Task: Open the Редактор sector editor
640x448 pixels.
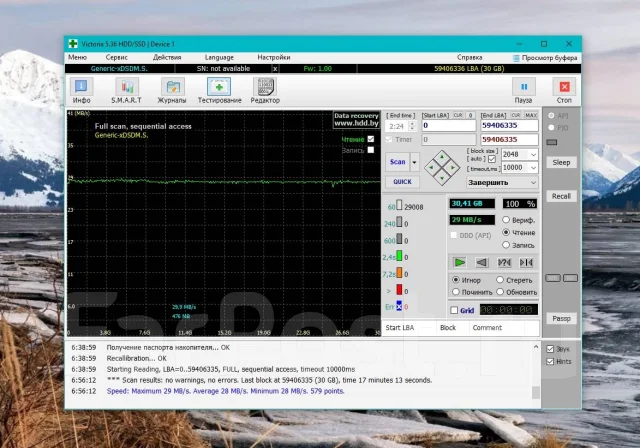Action: coord(265,91)
